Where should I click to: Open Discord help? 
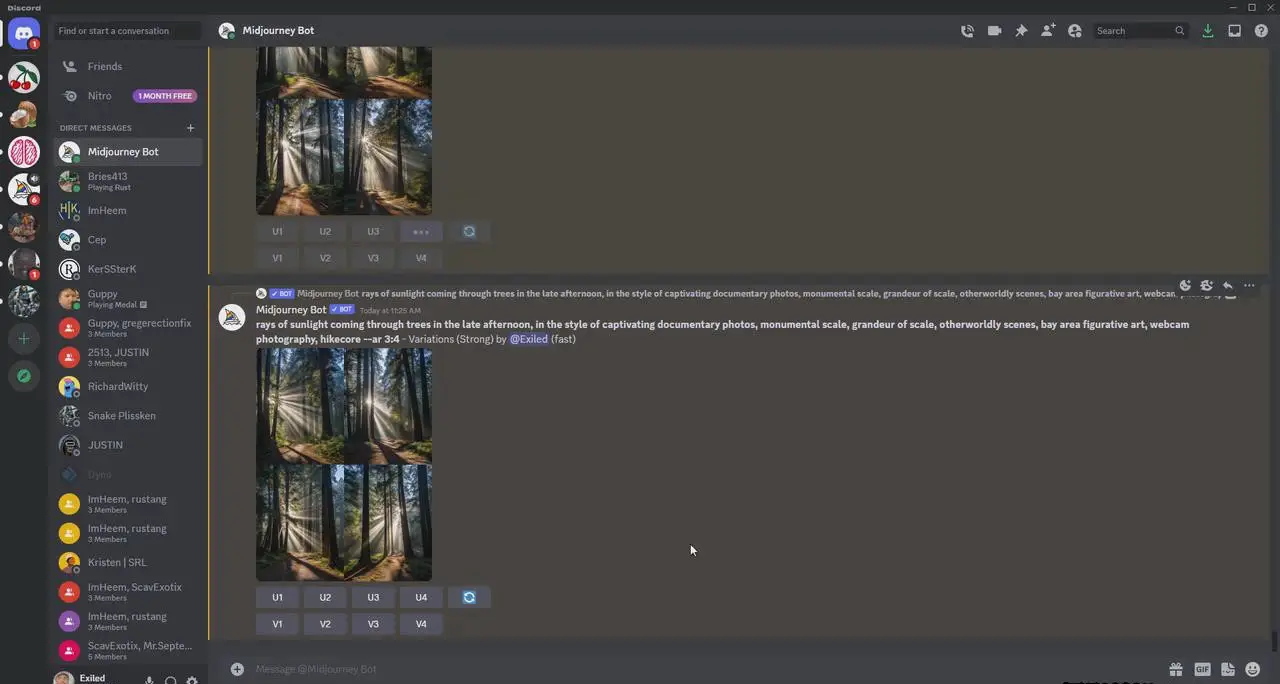point(1261,31)
